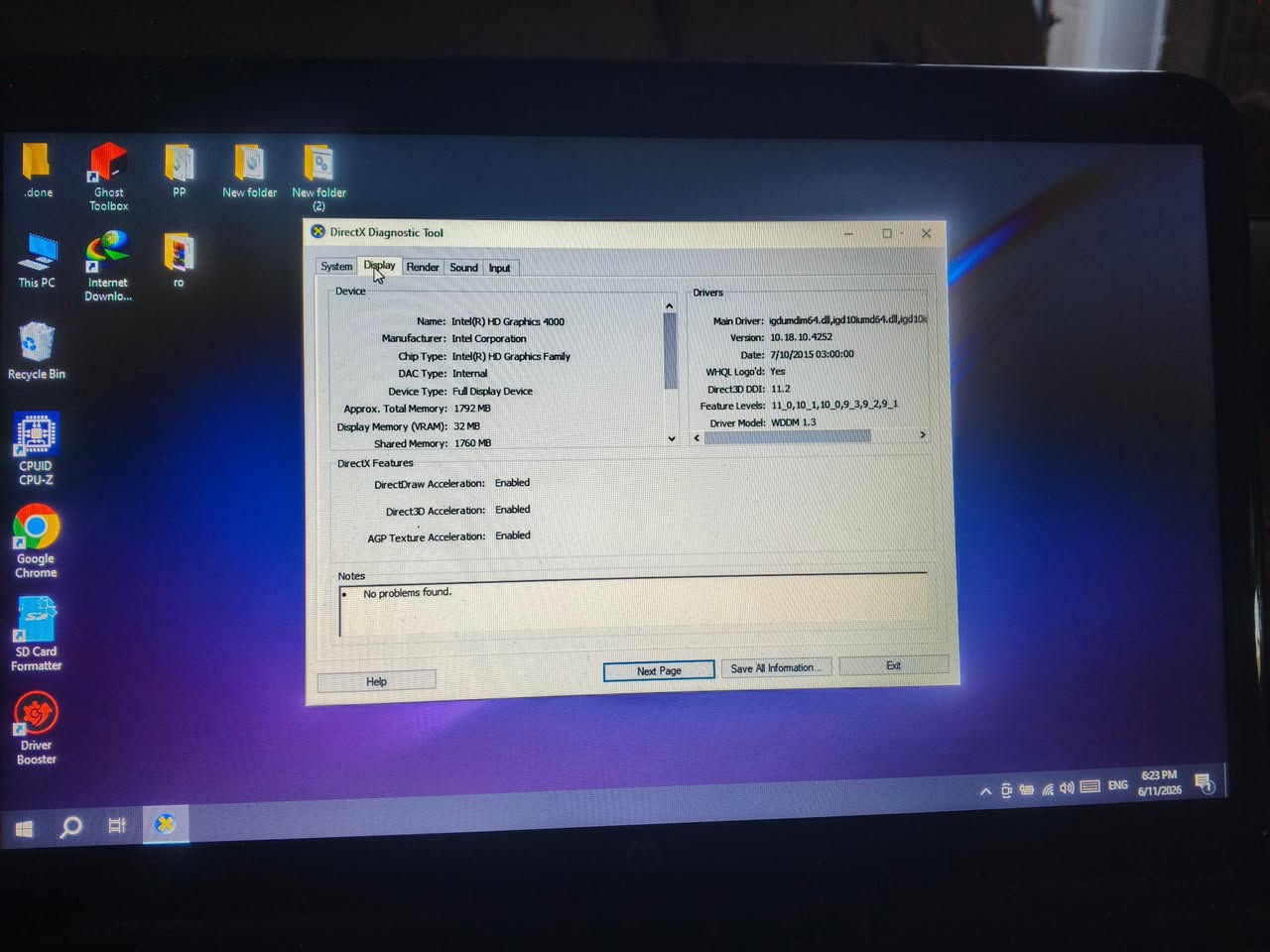Switch to the Sound tab

463,268
